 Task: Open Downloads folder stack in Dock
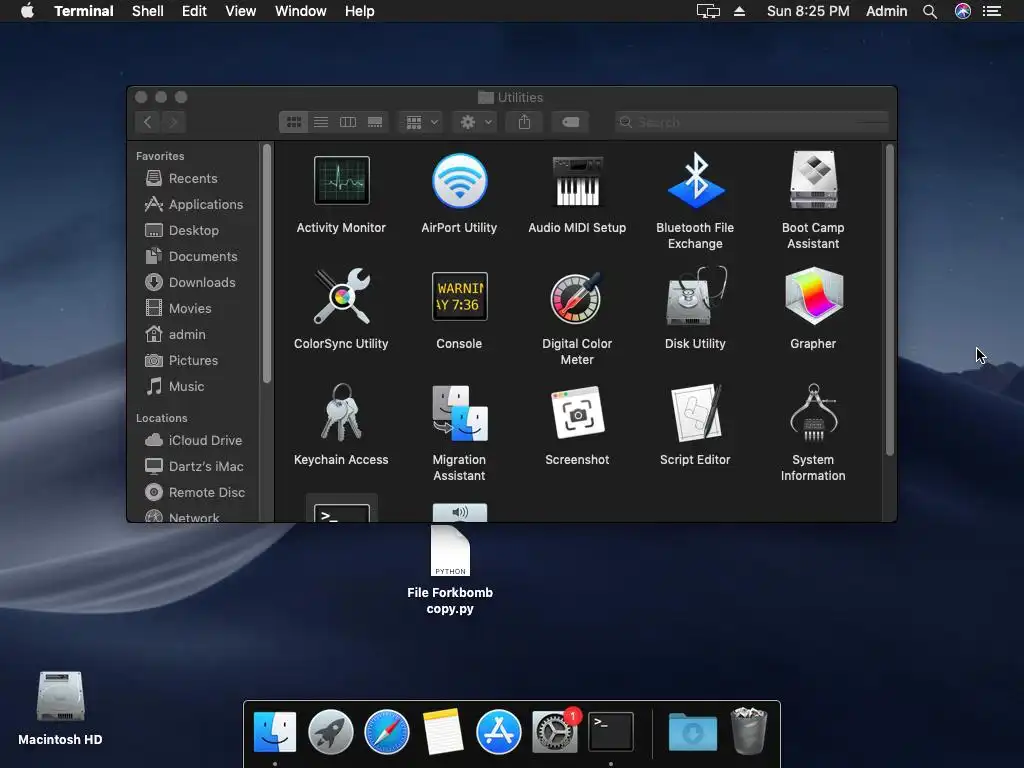693,732
